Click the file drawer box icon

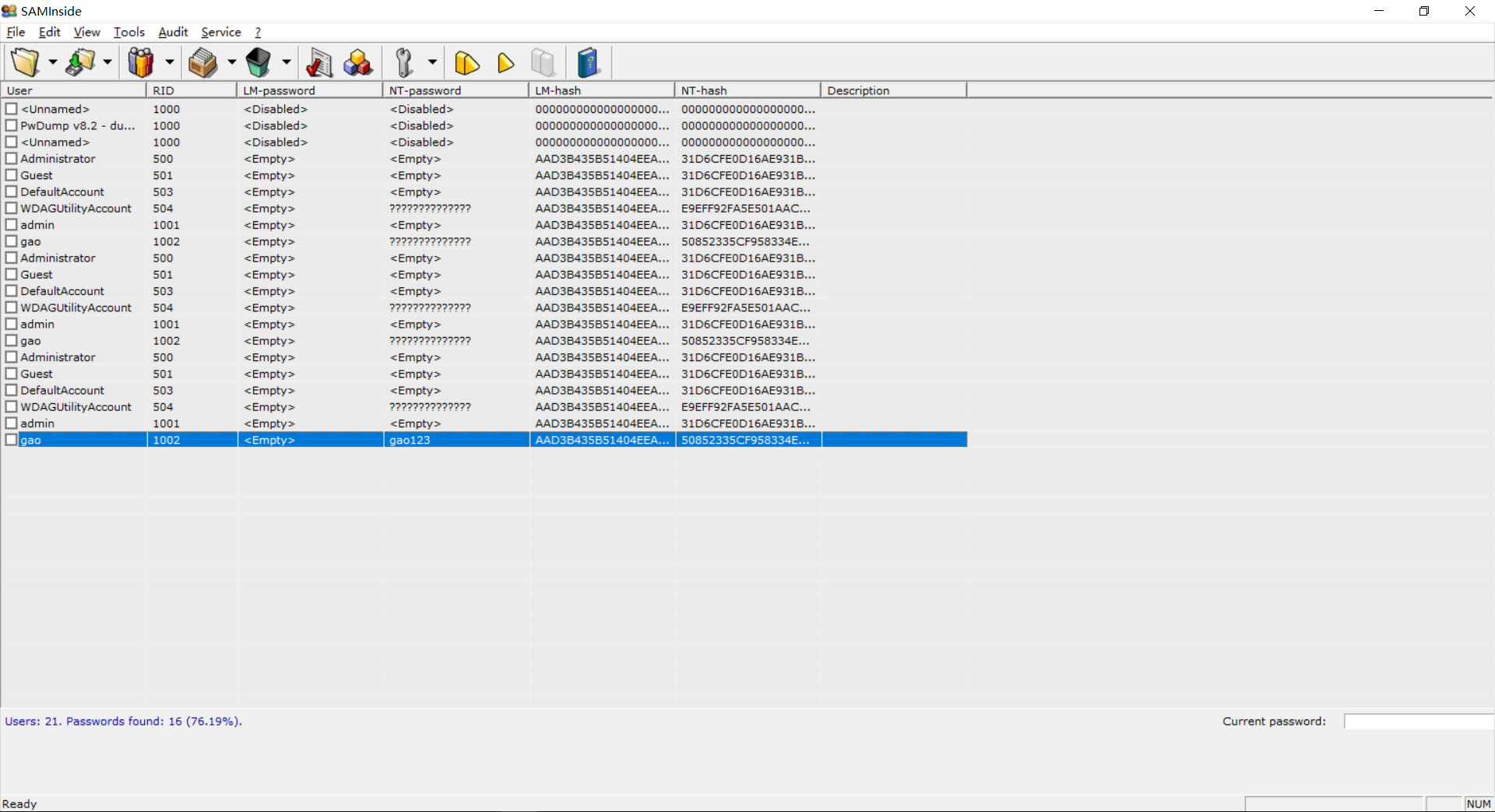(x=202, y=62)
